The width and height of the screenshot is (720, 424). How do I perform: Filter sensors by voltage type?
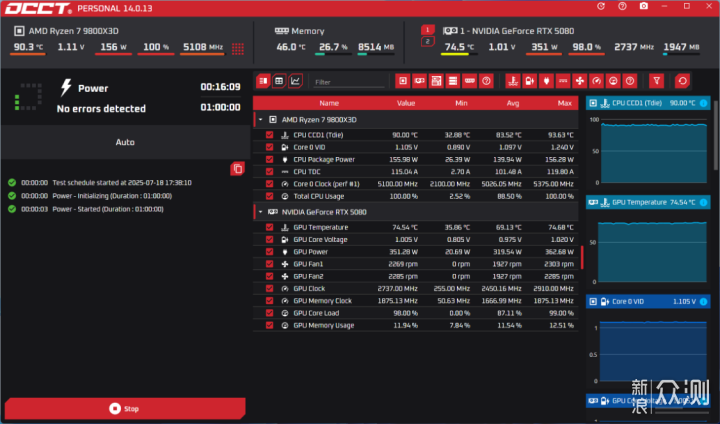529,81
